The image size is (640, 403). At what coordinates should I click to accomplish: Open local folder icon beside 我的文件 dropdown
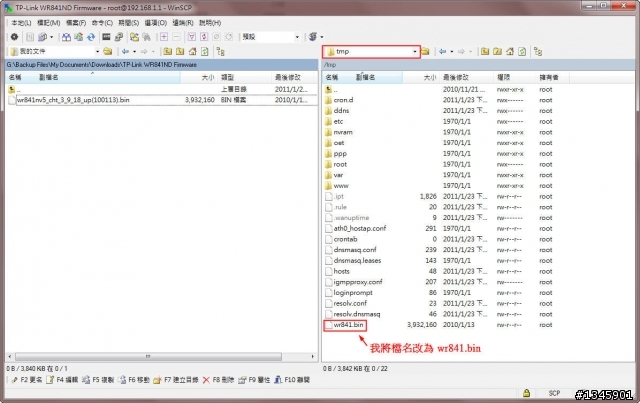tap(108, 51)
